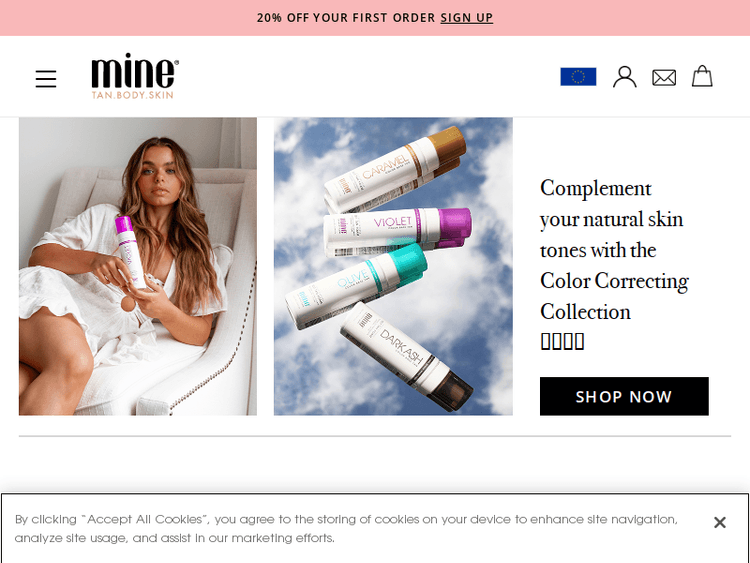750x563 pixels.
Task: Select the Olive teal-capped bottle
Action: [356, 286]
